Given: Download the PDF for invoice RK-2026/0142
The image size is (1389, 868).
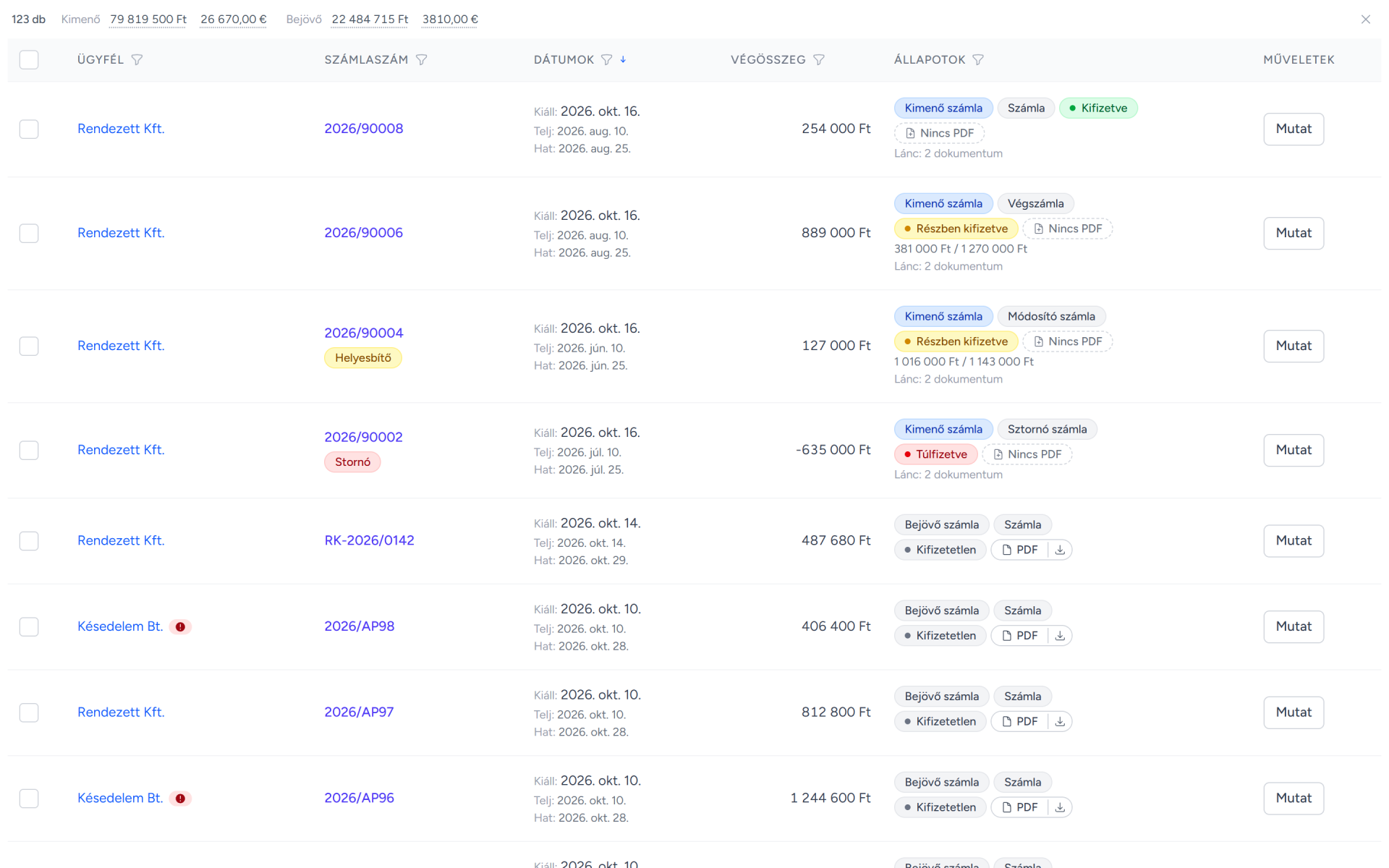Looking at the screenshot, I should pyautogui.click(x=1060, y=550).
